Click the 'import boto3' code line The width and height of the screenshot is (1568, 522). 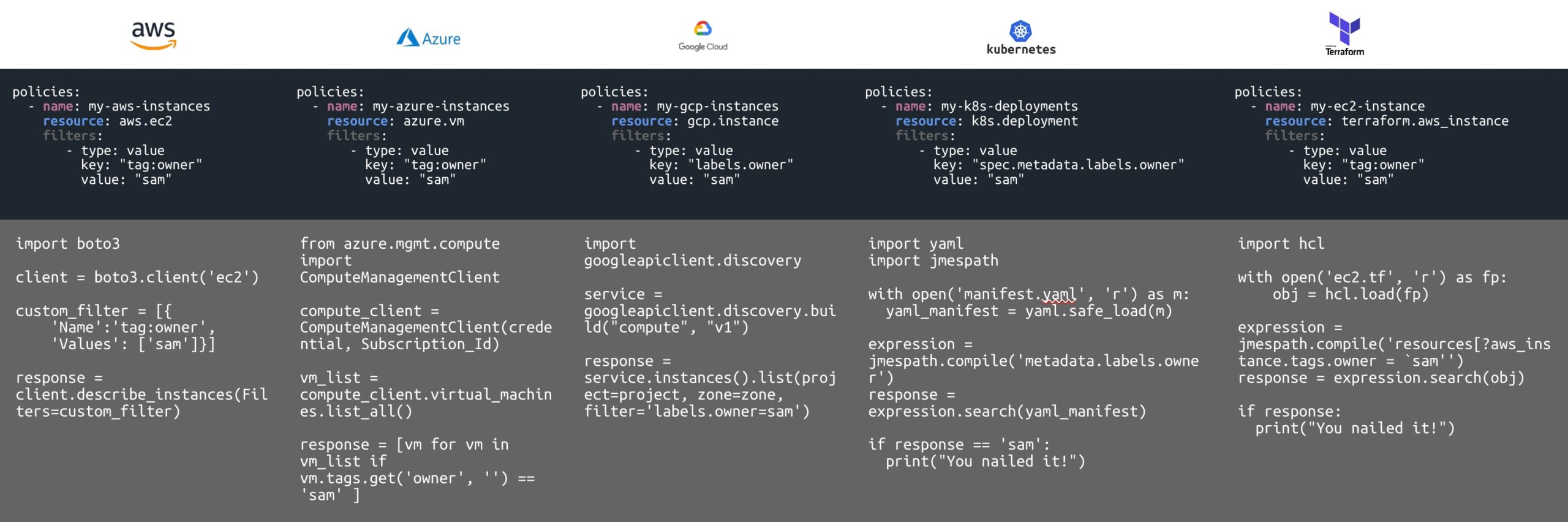coord(68,244)
